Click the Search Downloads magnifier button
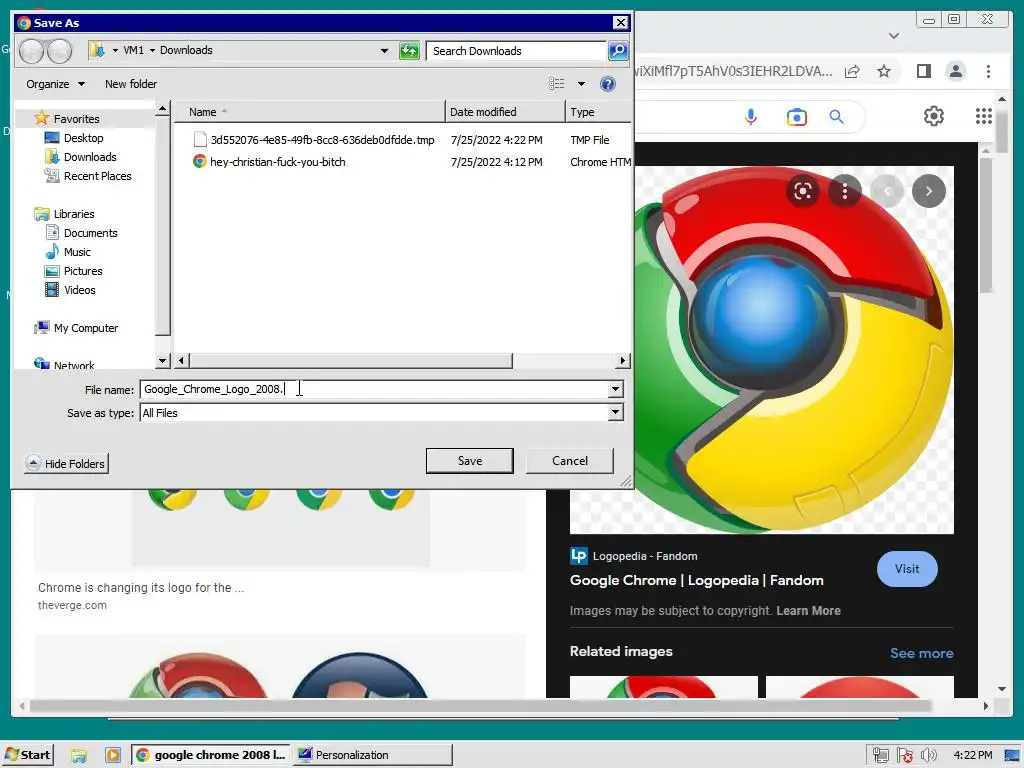 click(x=618, y=50)
